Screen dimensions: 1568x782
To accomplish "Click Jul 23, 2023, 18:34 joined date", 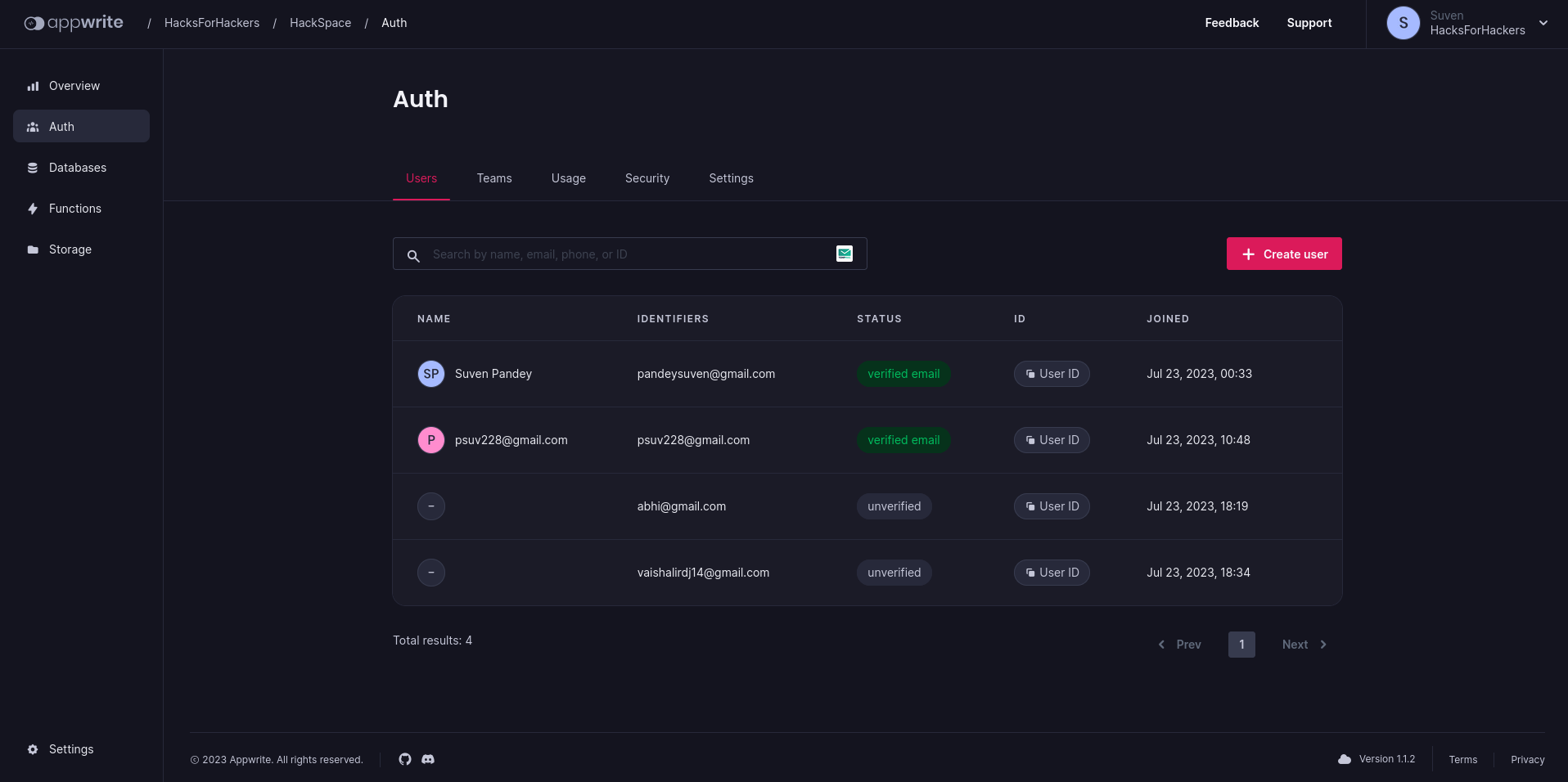I will [1198, 573].
